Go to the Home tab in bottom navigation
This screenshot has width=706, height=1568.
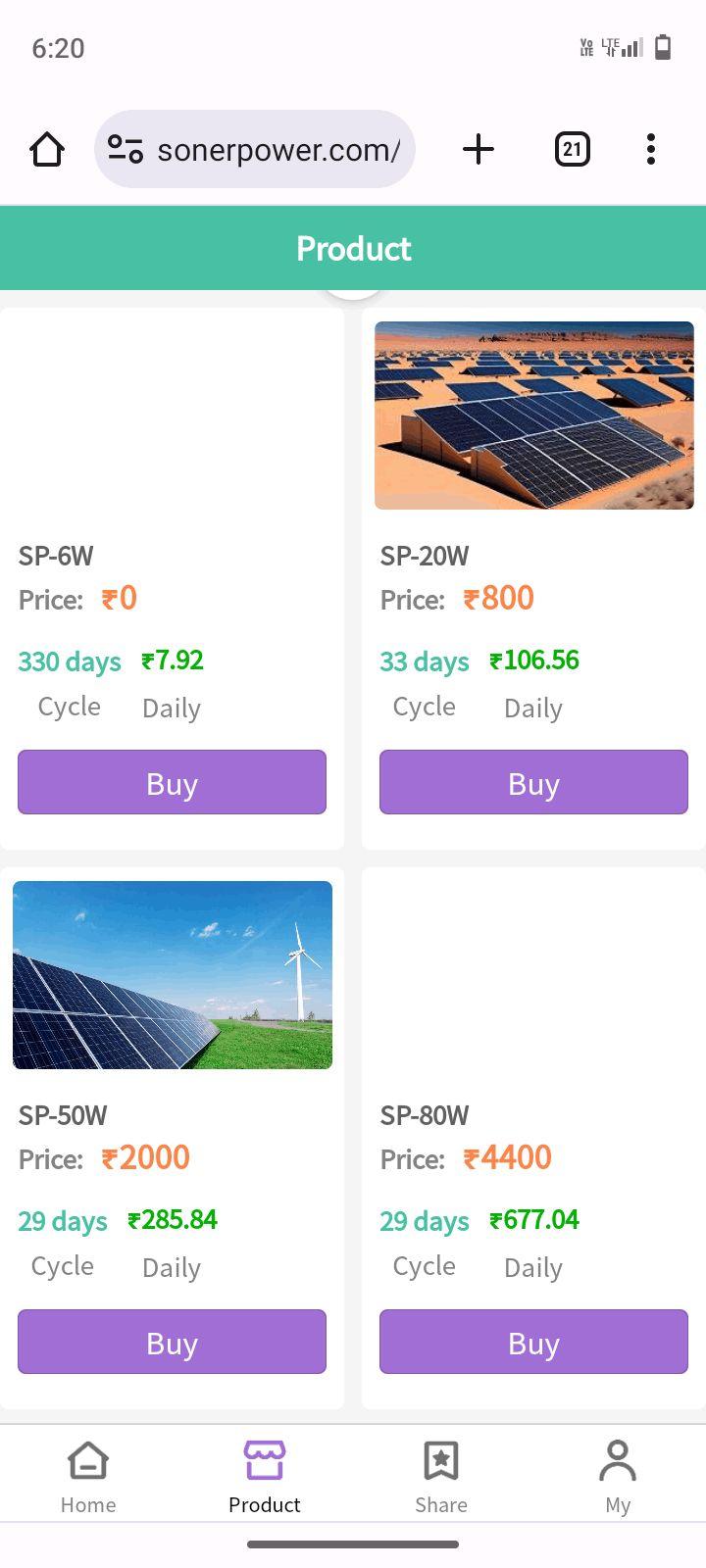coord(88,1477)
